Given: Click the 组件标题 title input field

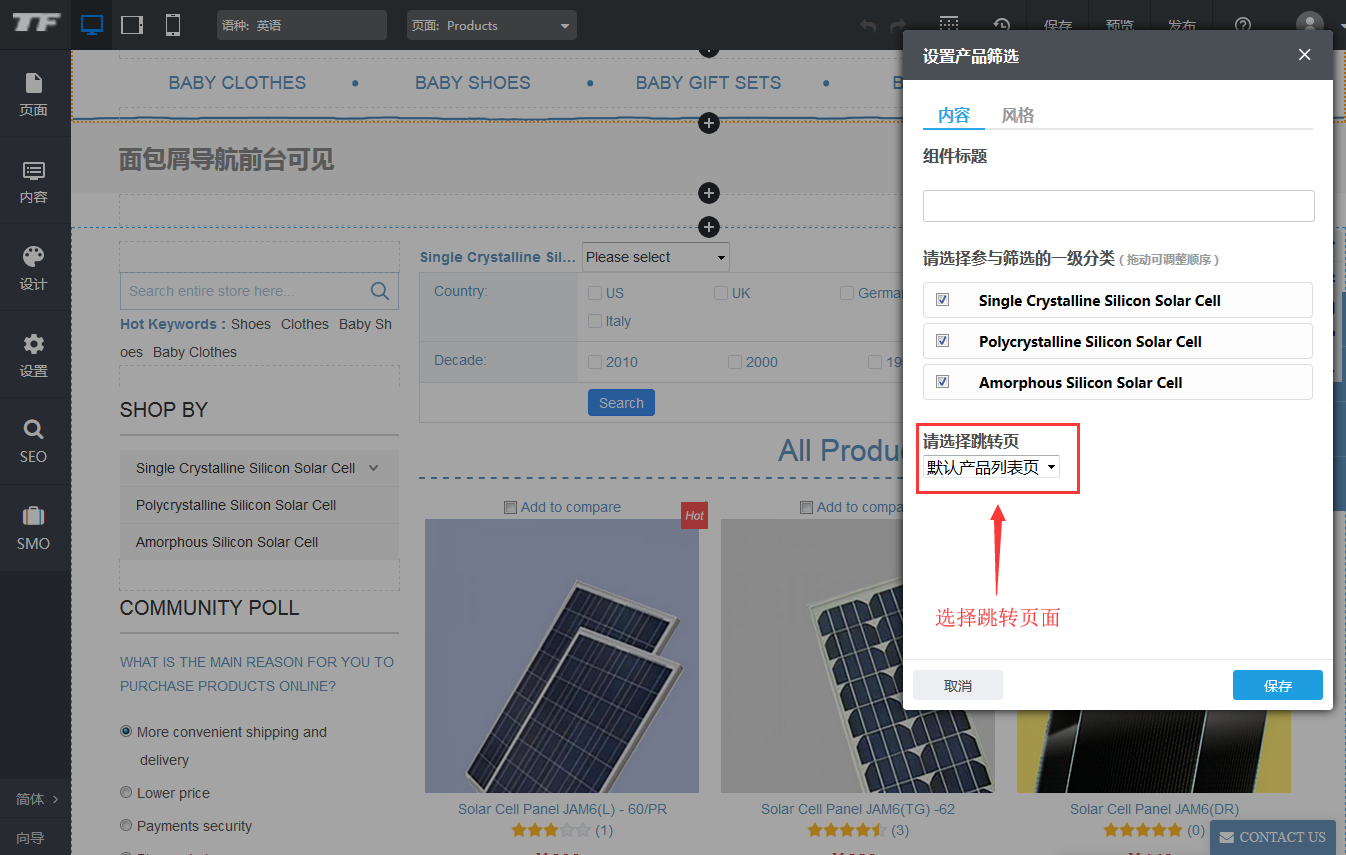Looking at the screenshot, I should click(1118, 206).
